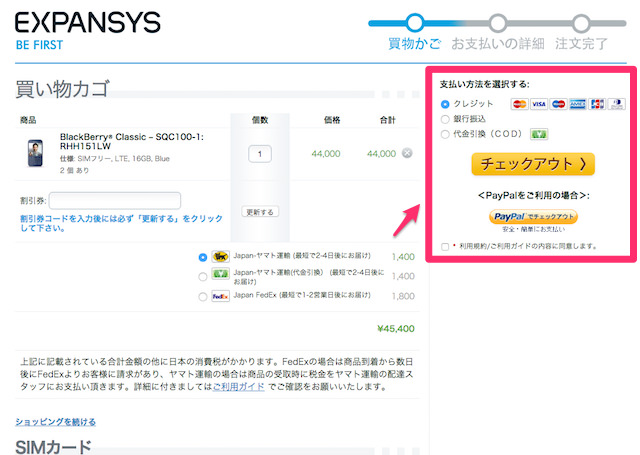The image size is (640, 455).
Task: Remove the BlackBerry Classic item with the x icon
Action: (407, 153)
